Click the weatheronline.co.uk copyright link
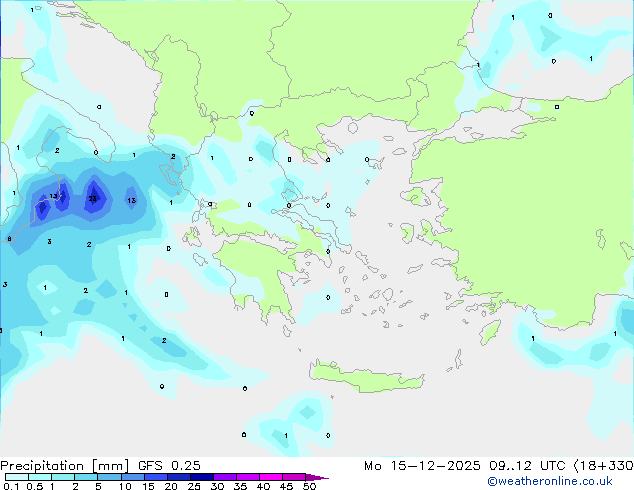Viewport: 634px width, 490px height. point(550,481)
